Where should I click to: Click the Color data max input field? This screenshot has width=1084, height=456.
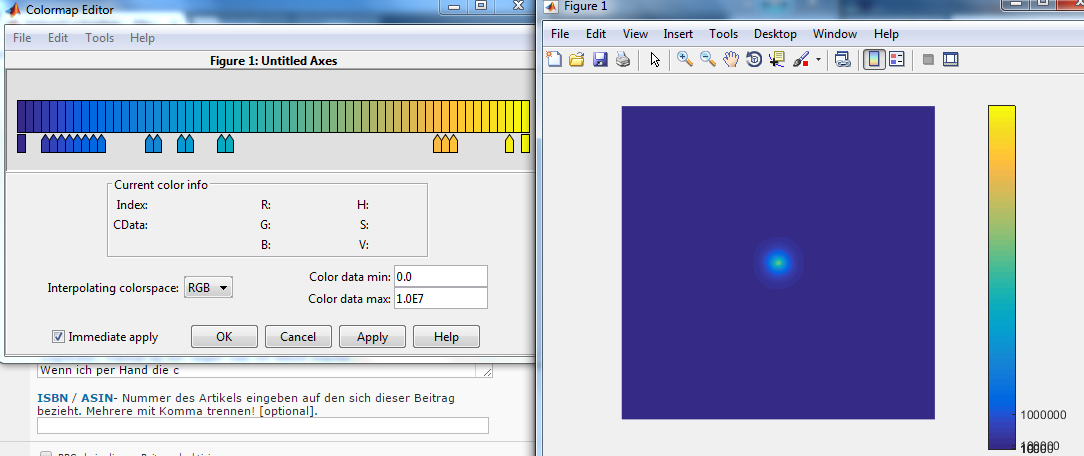(440, 298)
